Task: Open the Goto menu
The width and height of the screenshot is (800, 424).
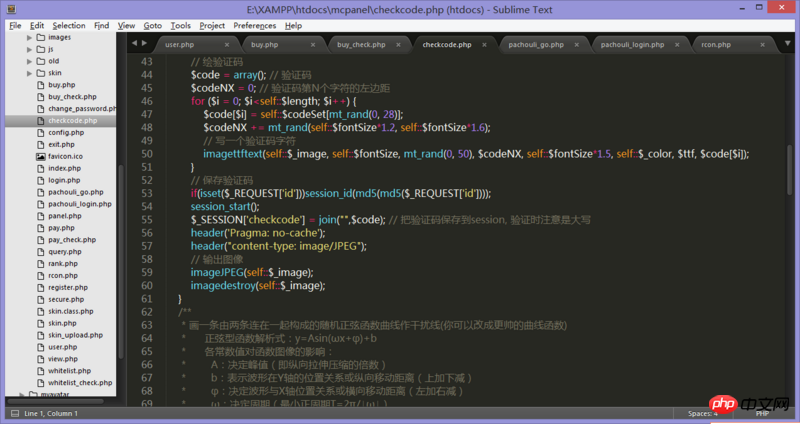Action: [x=153, y=25]
